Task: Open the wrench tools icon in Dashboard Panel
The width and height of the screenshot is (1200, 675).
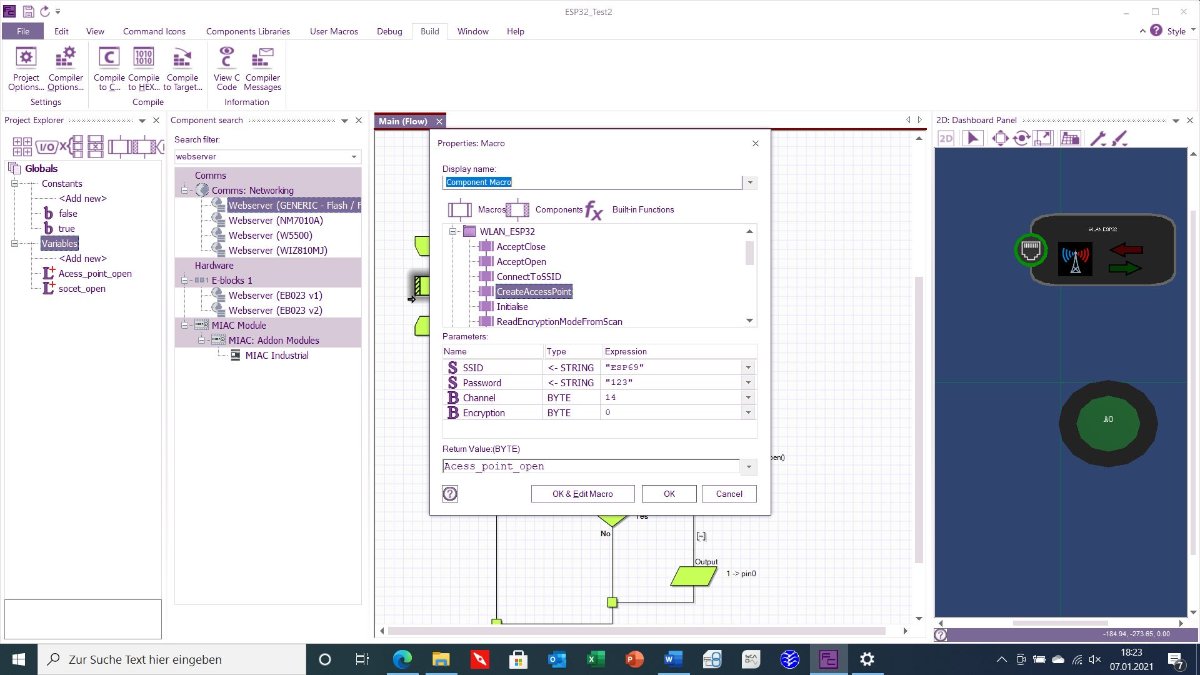Action: 1098,138
